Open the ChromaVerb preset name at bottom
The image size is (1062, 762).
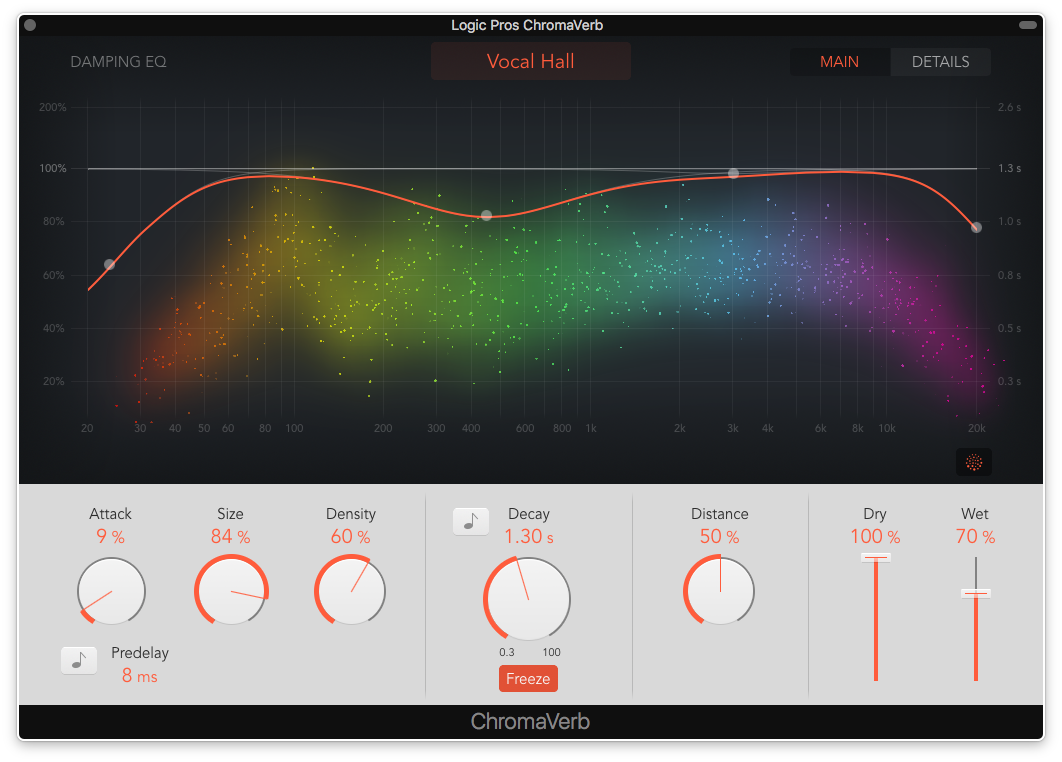[x=530, y=721]
